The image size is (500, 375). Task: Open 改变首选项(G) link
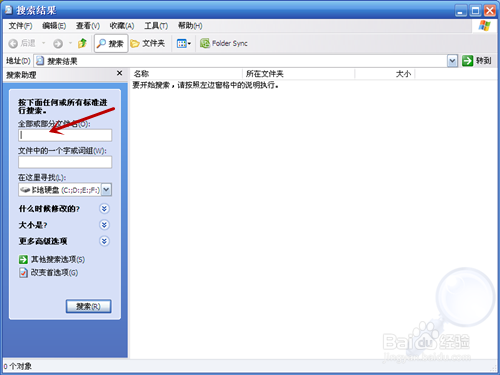pyautogui.click(x=49, y=273)
